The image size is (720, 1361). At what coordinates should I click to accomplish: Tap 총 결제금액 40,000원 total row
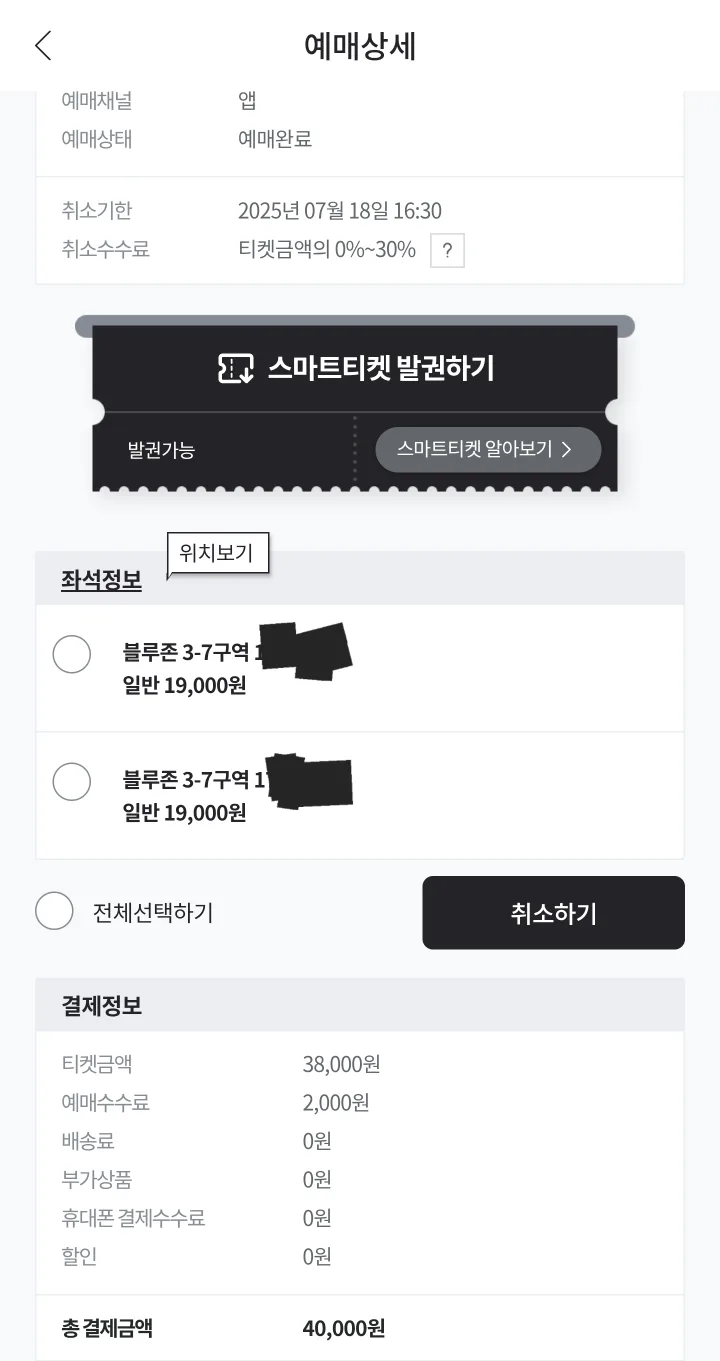pos(360,1328)
